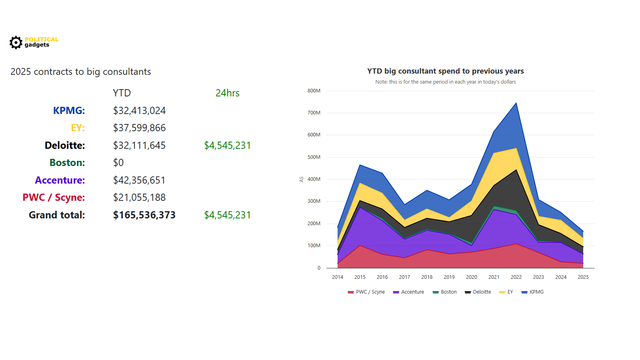Click the 2025 x-axis label
This screenshot has width=640, height=360.
click(x=583, y=277)
